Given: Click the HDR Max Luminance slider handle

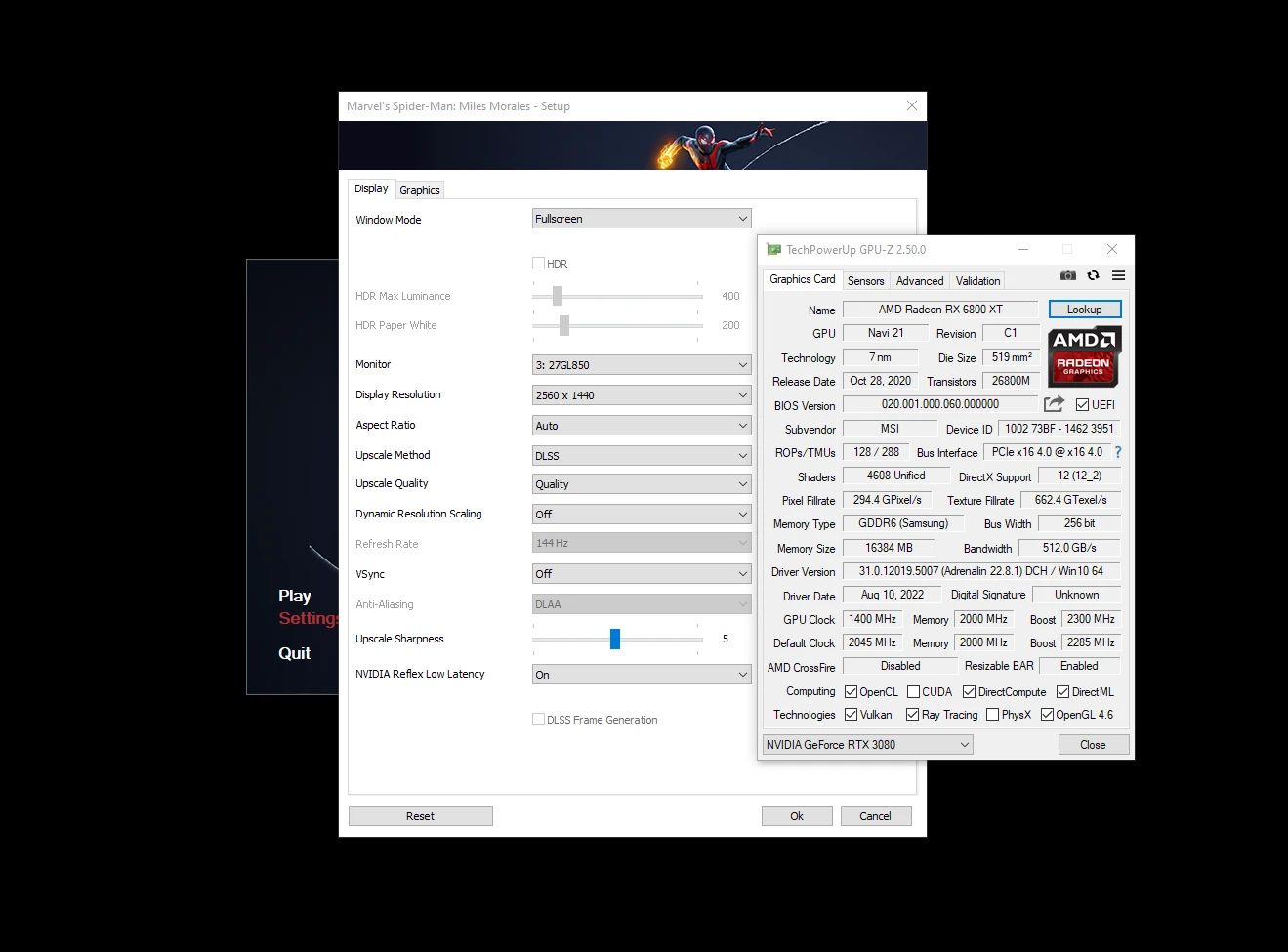Looking at the screenshot, I should click(558, 296).
